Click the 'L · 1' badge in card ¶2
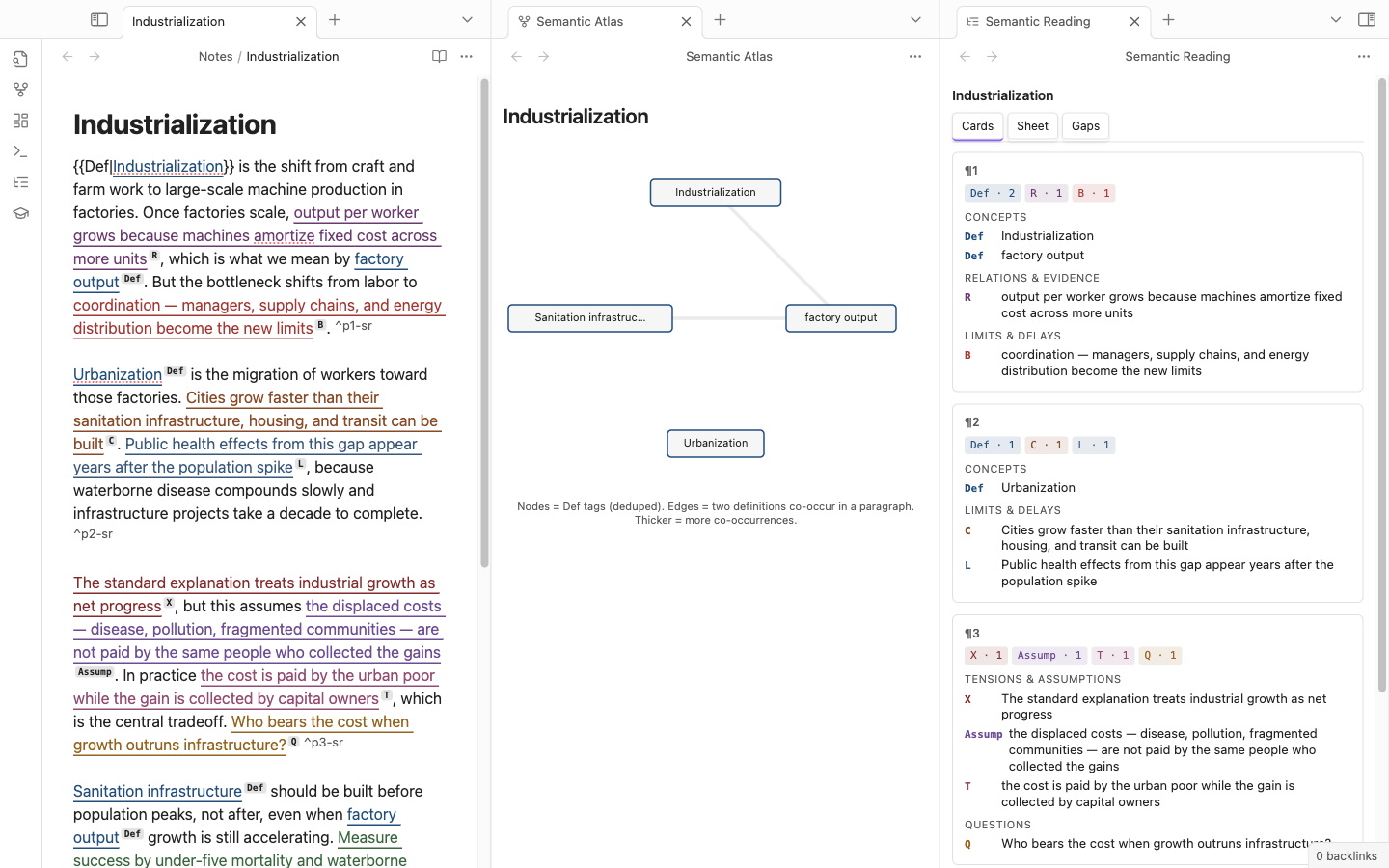The height and width of the screenshot is (868, 1389). click(1093, 445)
